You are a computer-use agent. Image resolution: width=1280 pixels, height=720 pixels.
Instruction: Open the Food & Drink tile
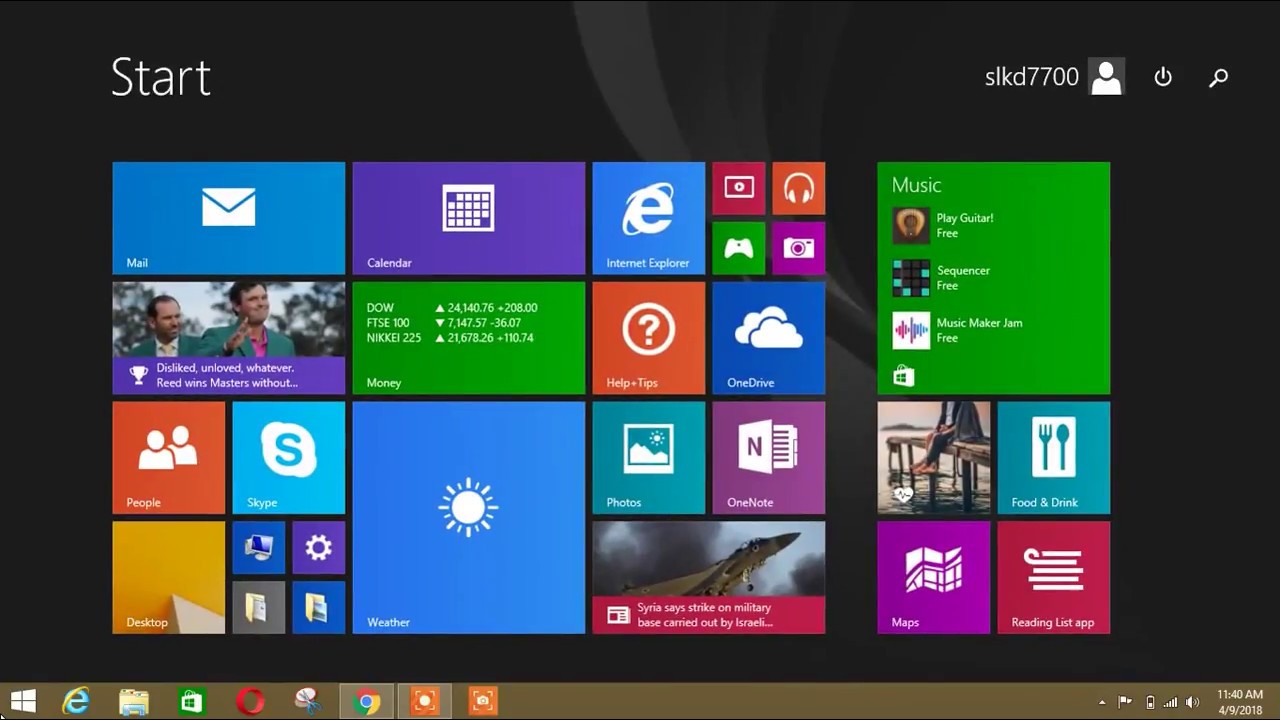point(1053,458)
